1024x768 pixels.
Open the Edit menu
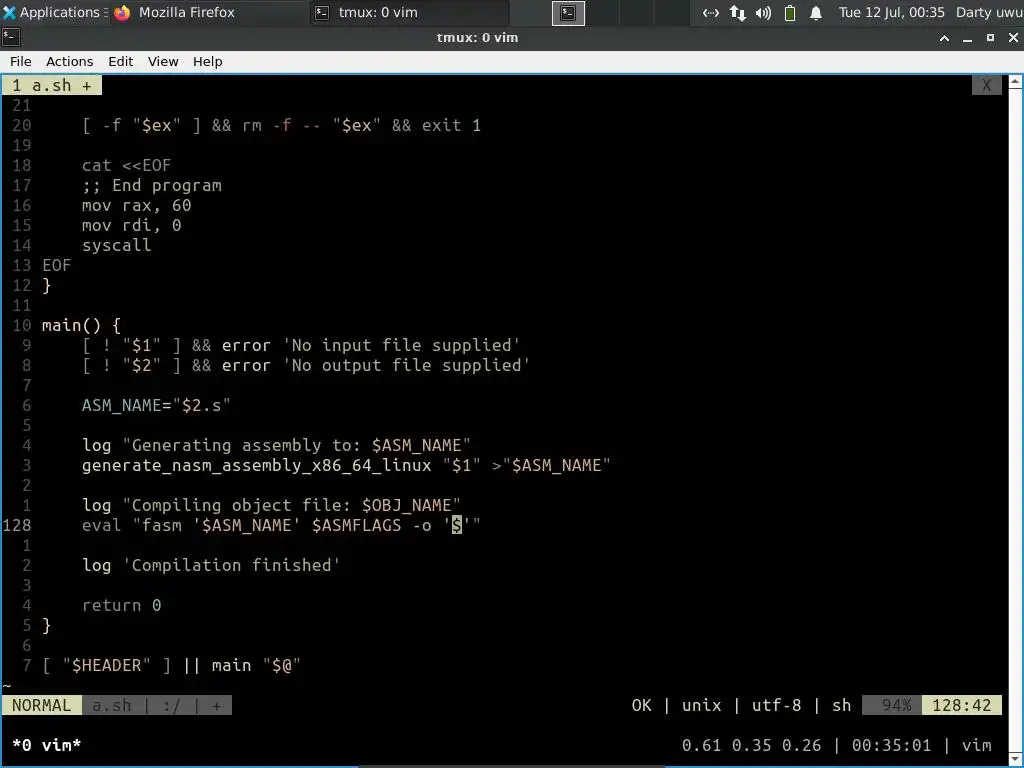click(x=120, y=61)
